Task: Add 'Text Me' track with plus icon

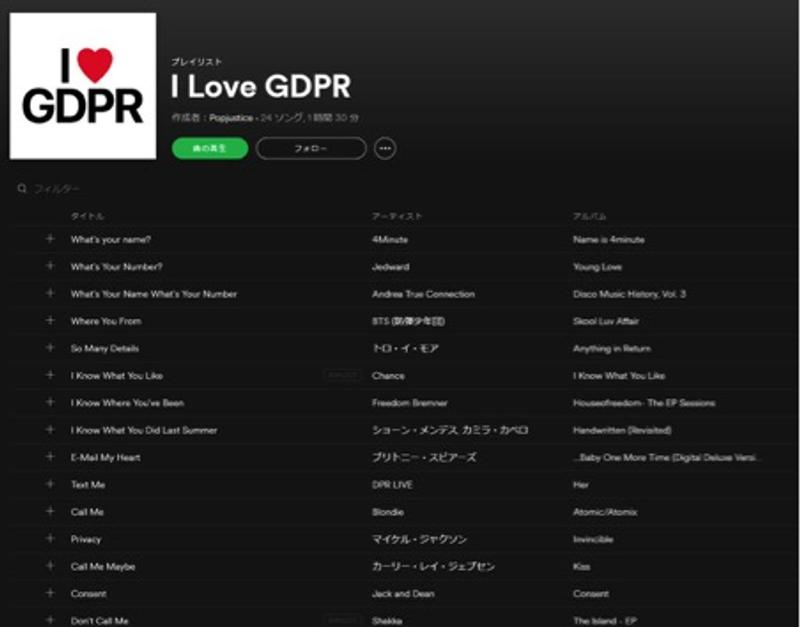Action: pos(50,484)
